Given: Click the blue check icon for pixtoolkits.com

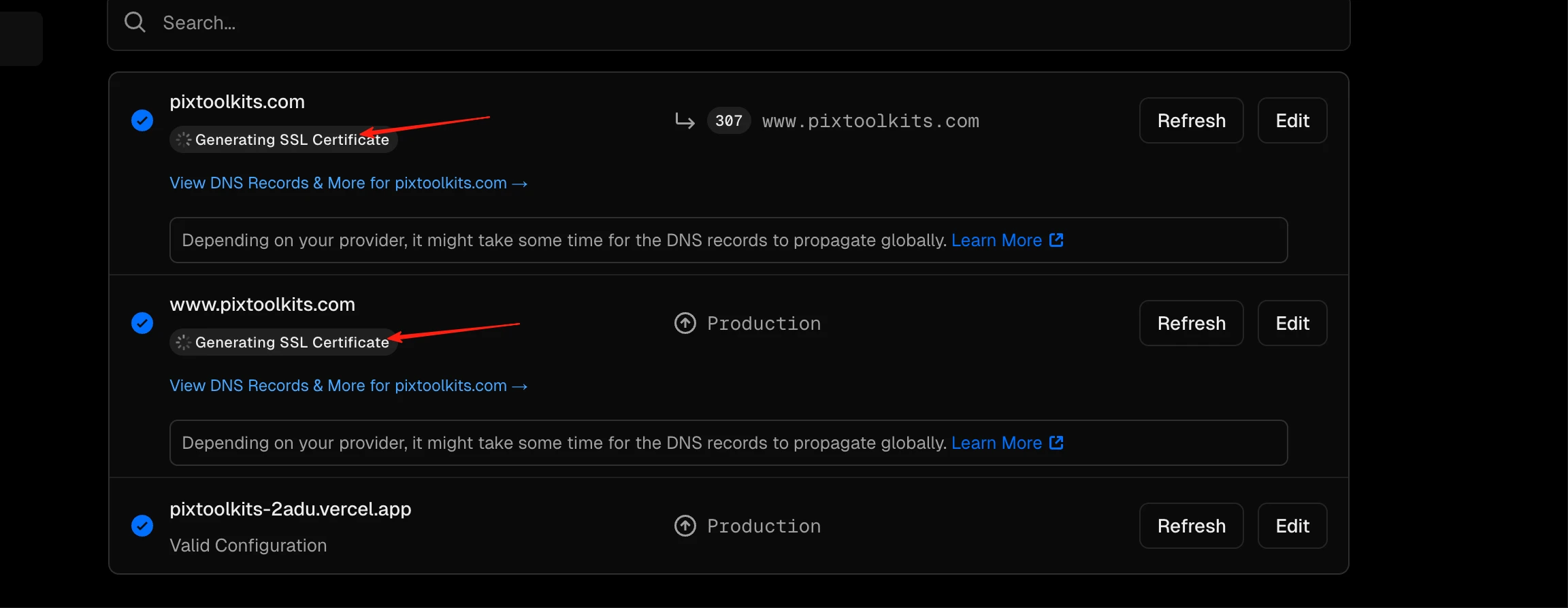Looking at the screenshot, I should coord(142,120).
